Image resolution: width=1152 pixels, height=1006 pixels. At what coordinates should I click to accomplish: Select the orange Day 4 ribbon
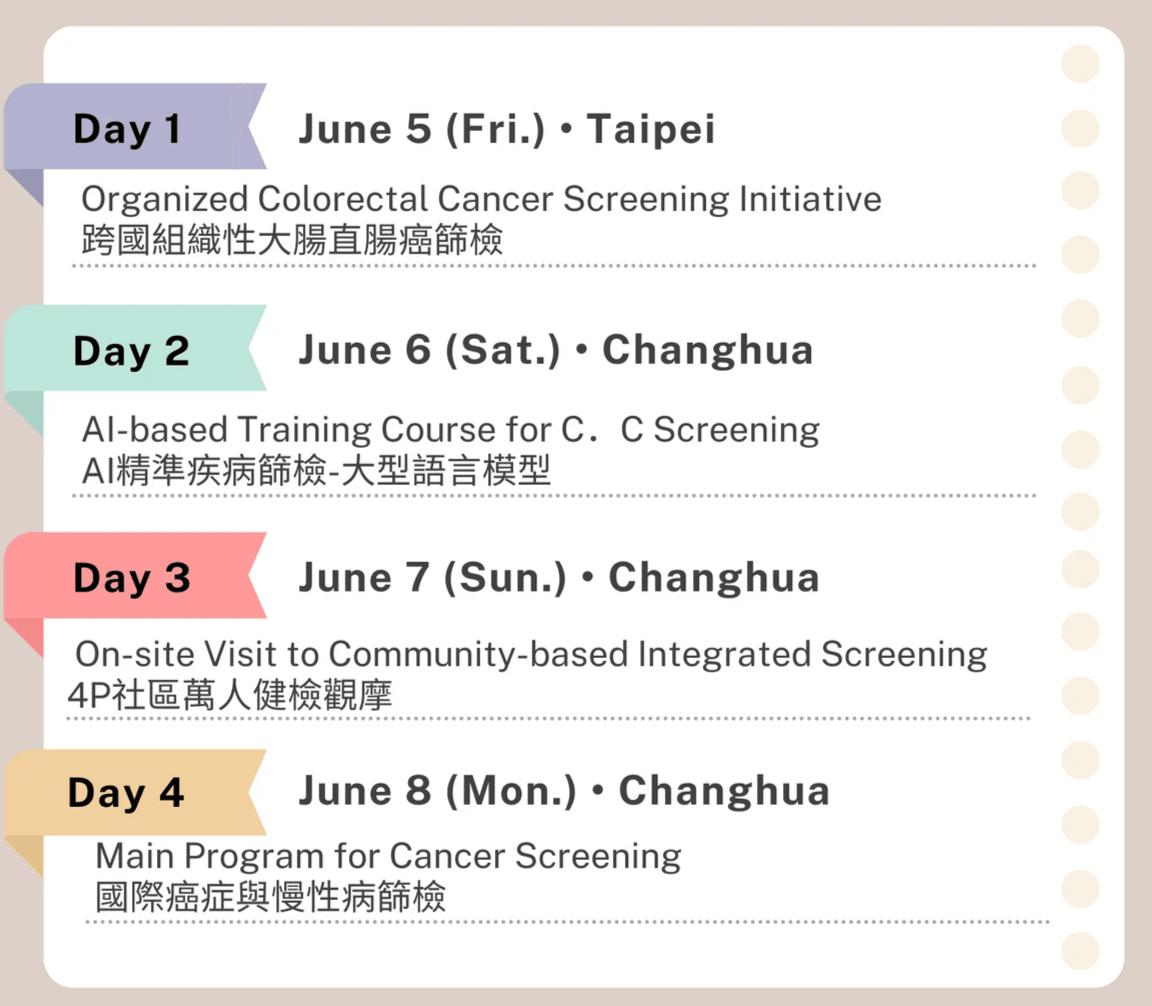point(127,793)
